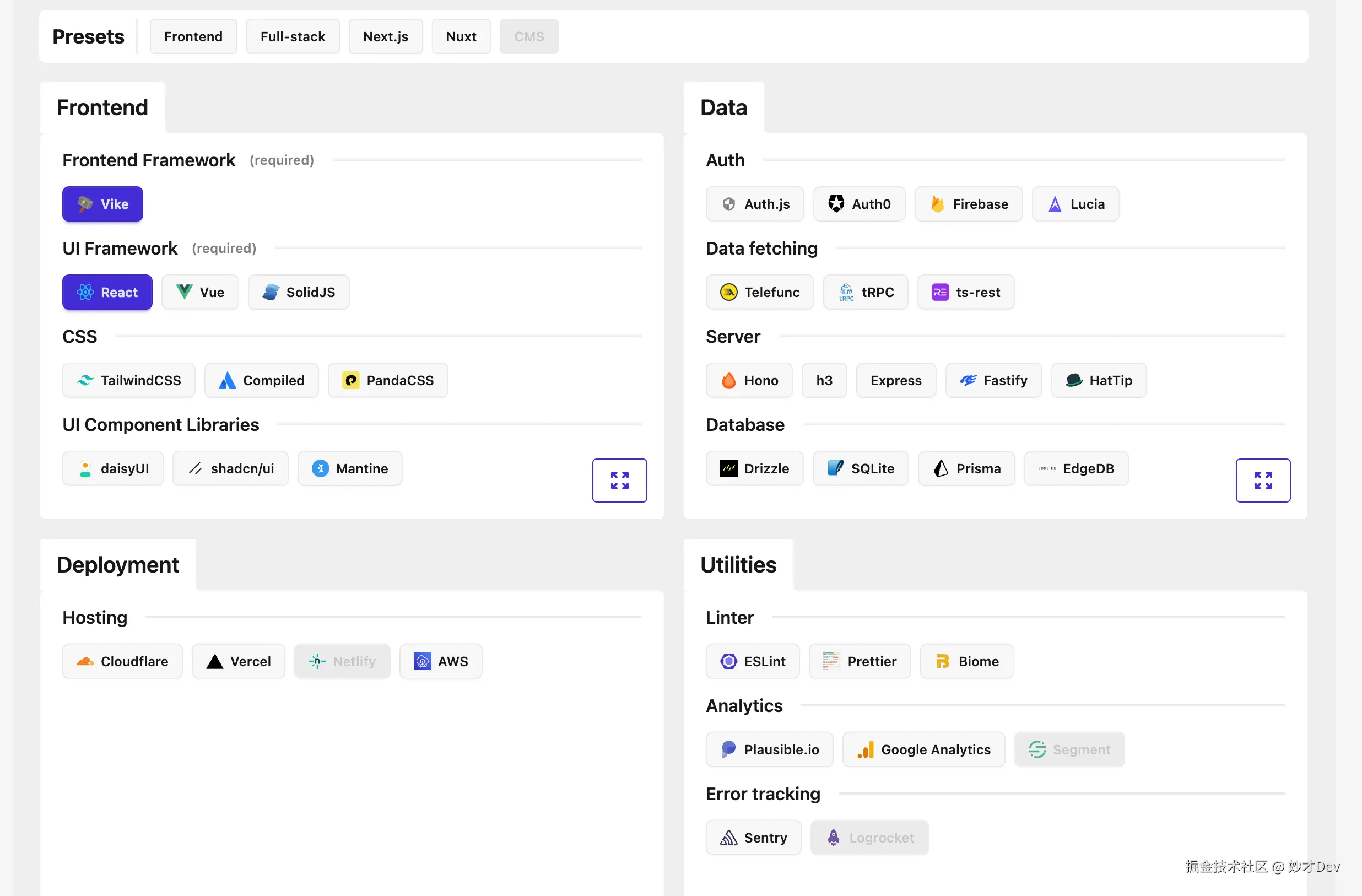1362x896 pixels.
Task: Toggle TailwindCSS in CSS section
Action: (x=129, y=380)
